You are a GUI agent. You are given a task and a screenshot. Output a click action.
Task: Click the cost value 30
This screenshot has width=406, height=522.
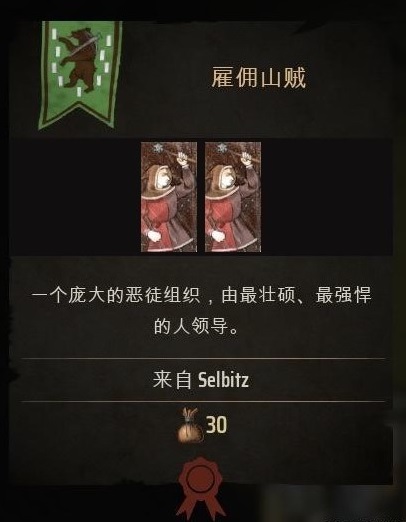(x=216, y=425)
